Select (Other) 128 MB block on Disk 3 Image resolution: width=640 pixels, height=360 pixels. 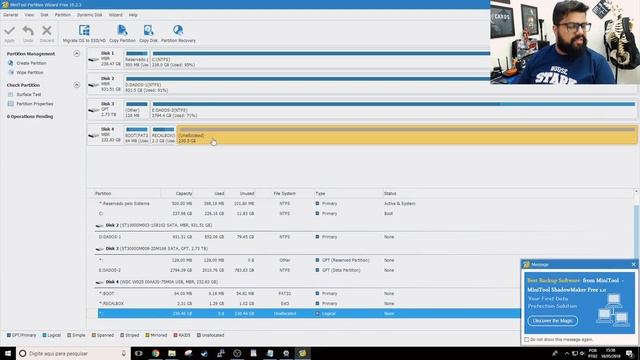point(137,110)
